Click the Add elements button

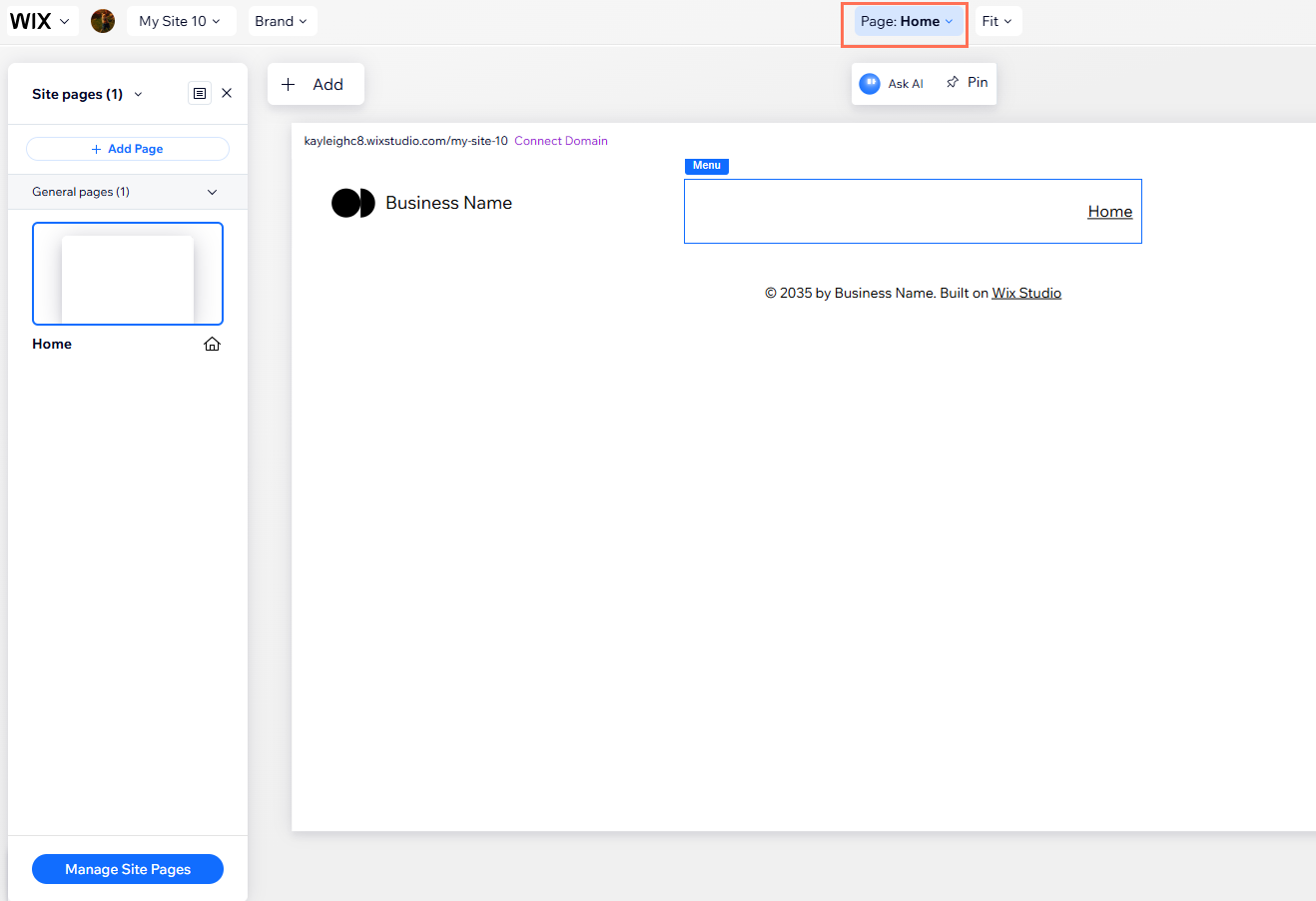coord(316,84)
